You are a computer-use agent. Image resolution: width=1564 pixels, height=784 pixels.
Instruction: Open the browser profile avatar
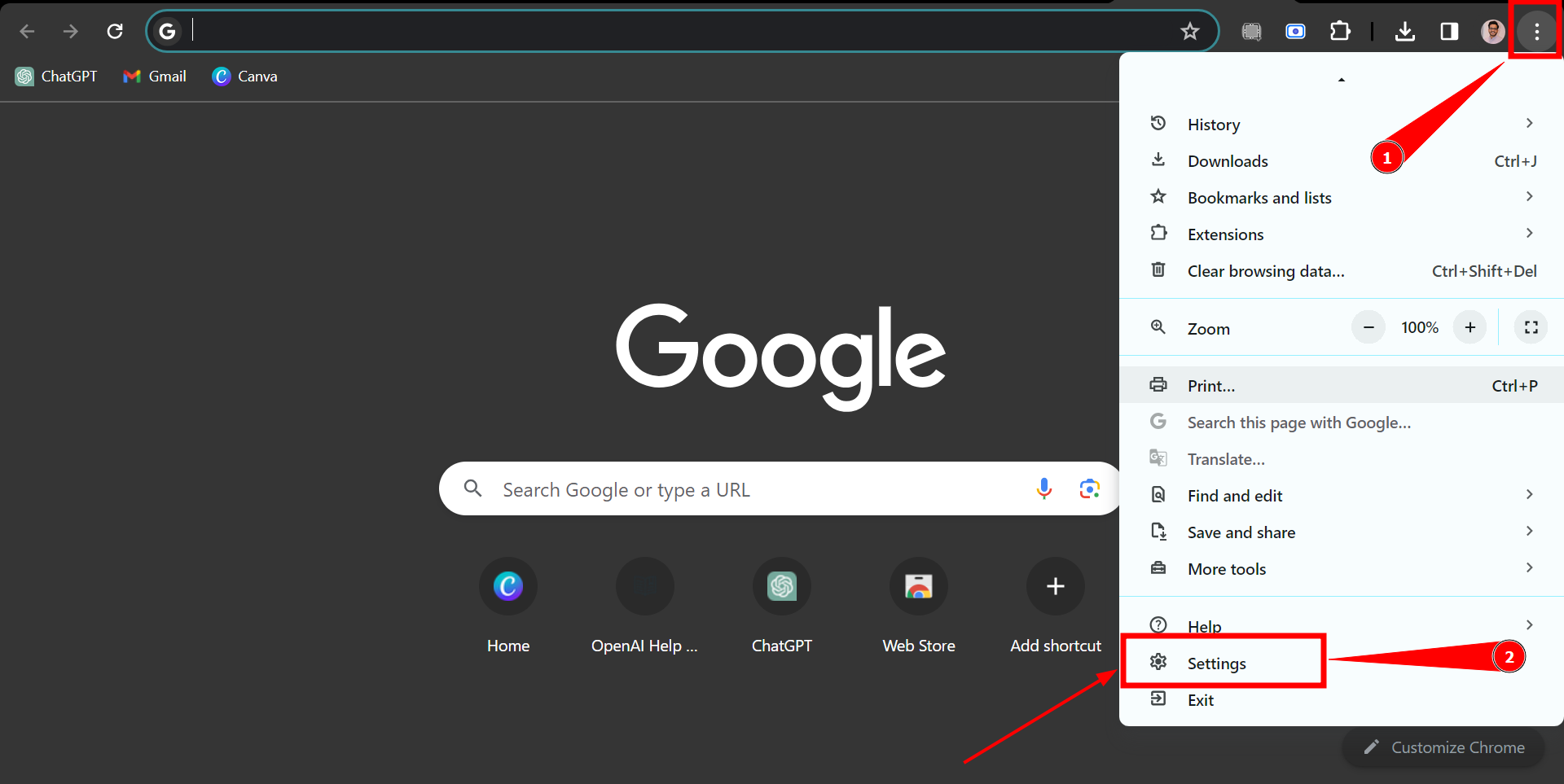point(1493,31)
